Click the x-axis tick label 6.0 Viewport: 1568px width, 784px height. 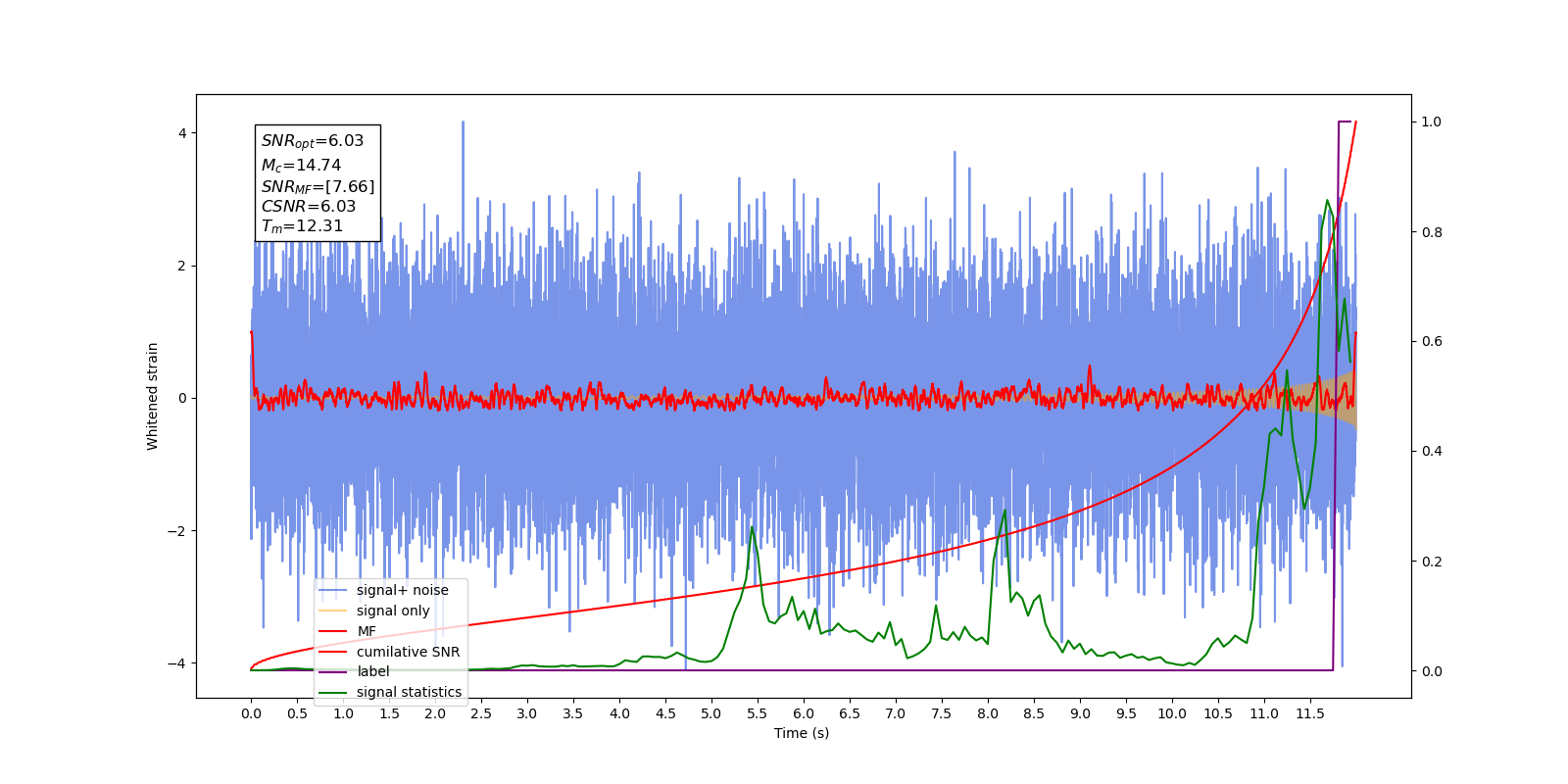click(x=804, y=713)
